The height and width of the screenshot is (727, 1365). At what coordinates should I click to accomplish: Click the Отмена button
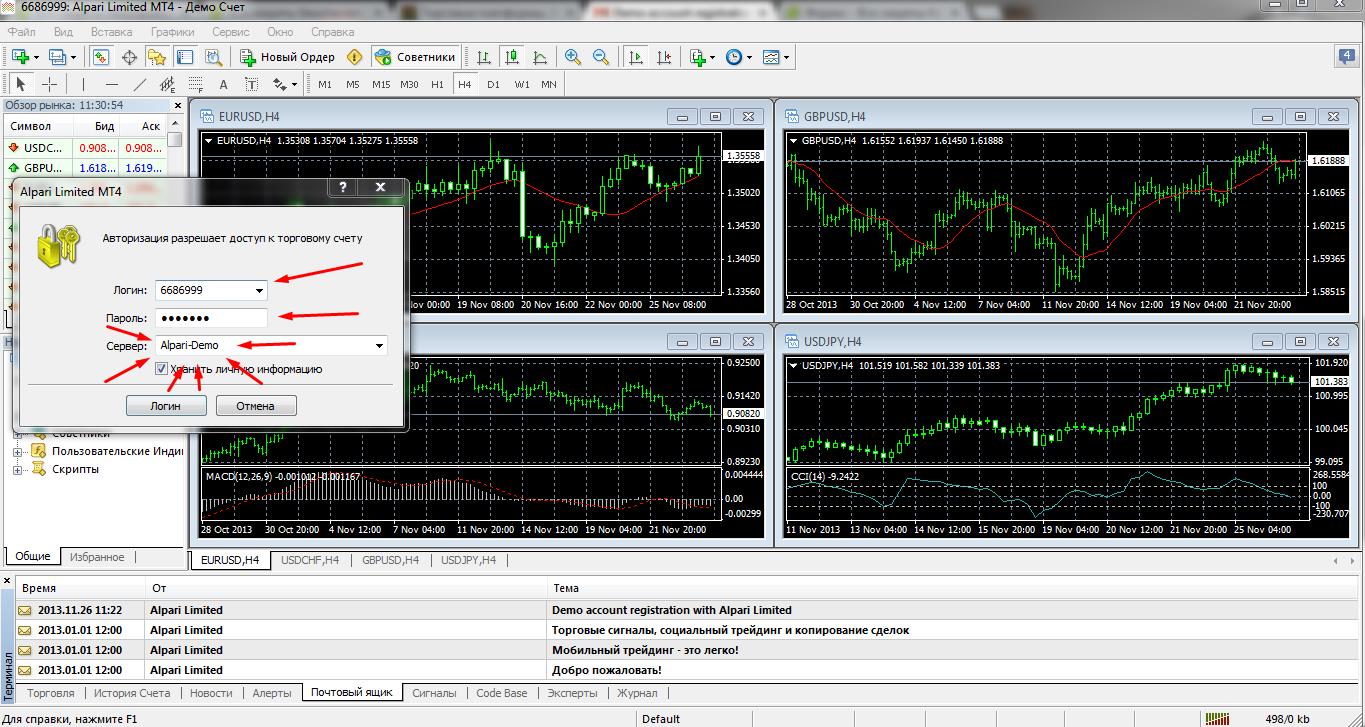click(x=257, y=405)
